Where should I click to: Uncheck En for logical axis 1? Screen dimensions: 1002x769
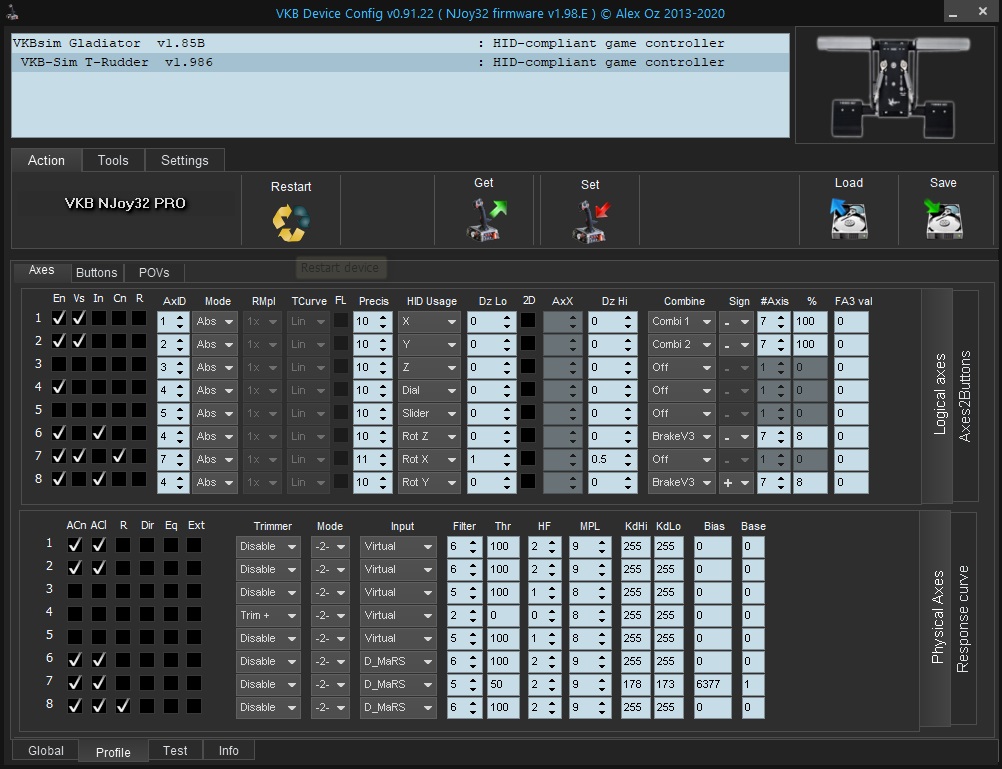(x=59, y=318)
